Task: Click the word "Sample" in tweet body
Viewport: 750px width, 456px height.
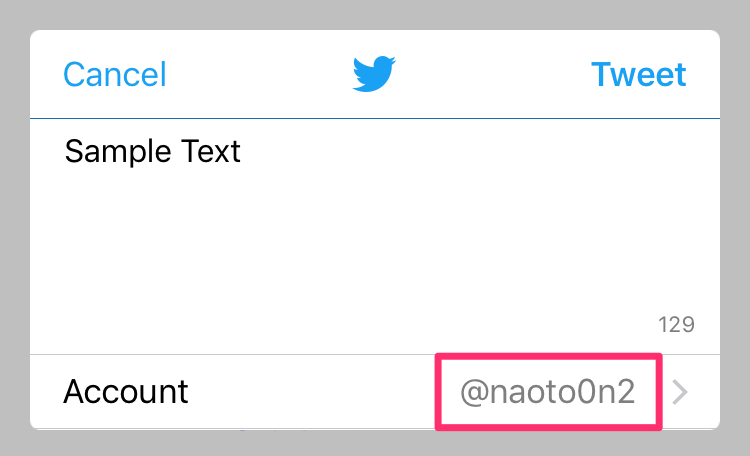Action: (x=118, y=152)
